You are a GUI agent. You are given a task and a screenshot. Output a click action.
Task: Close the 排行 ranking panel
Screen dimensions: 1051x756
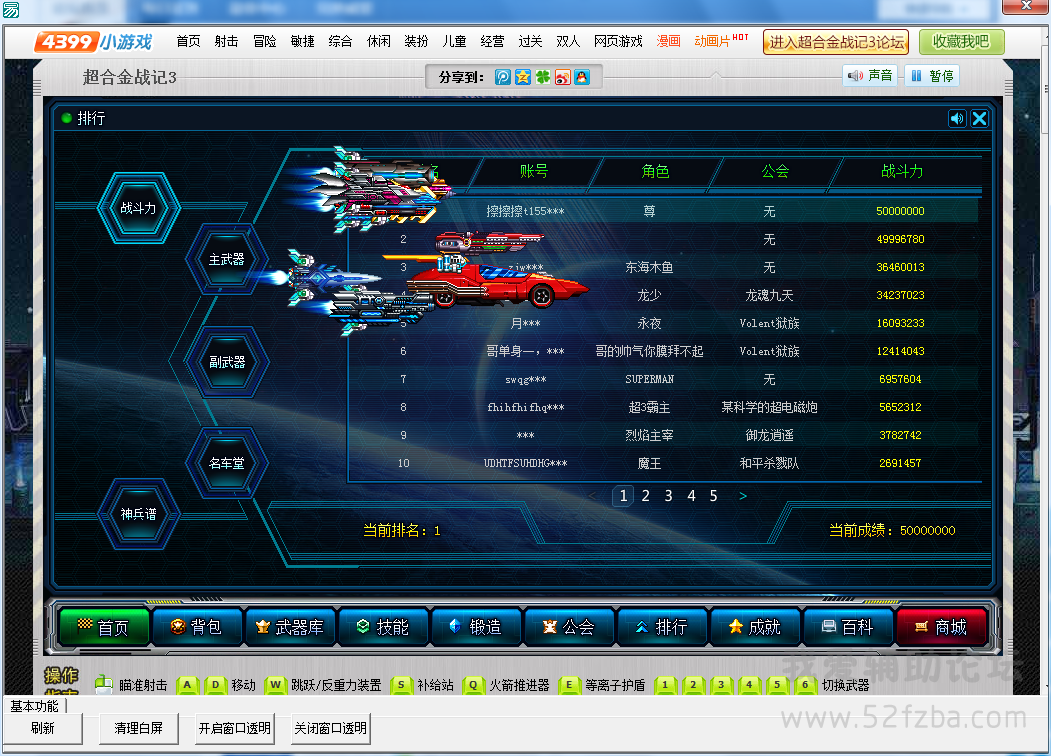point(980,118)
